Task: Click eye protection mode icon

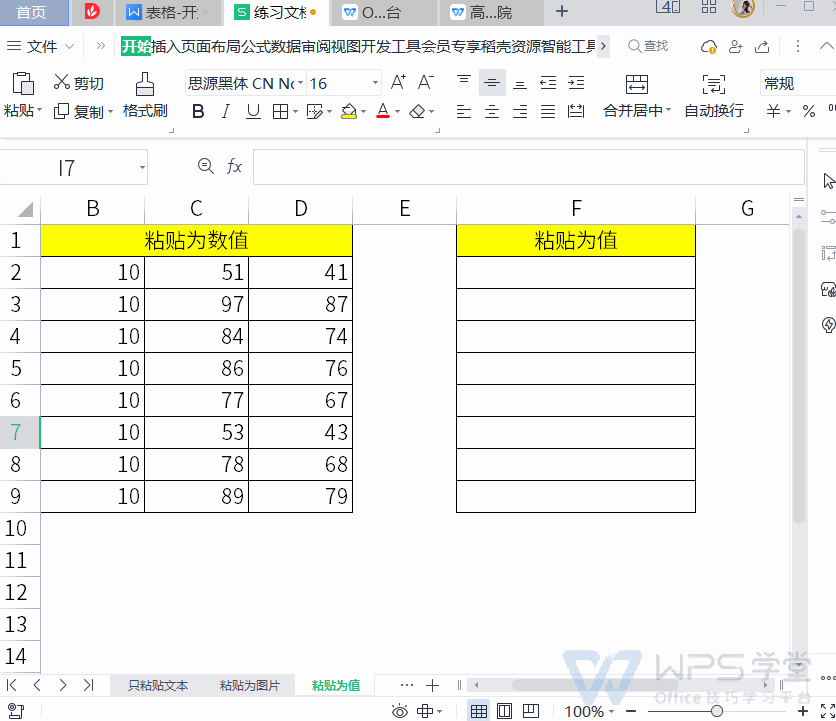Action: 399,711
